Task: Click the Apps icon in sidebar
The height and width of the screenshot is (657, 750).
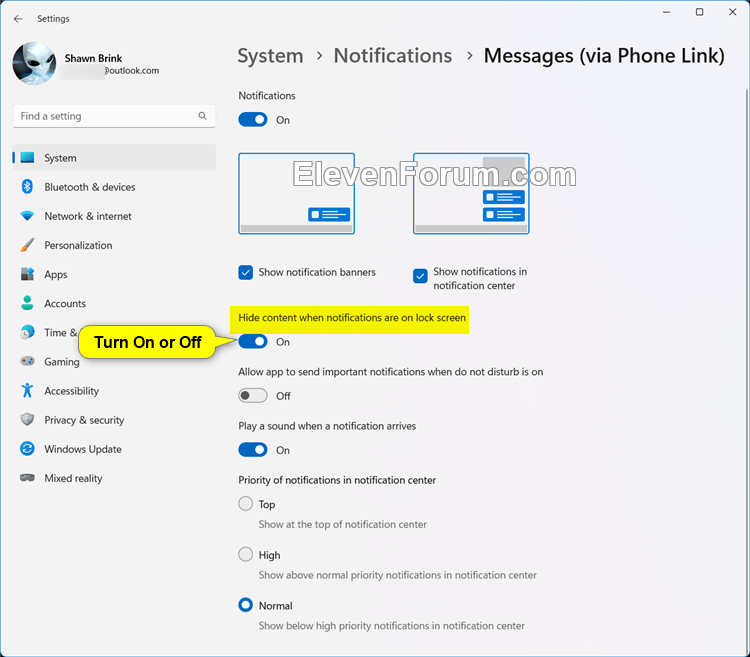Action: (x=27, y=274)
